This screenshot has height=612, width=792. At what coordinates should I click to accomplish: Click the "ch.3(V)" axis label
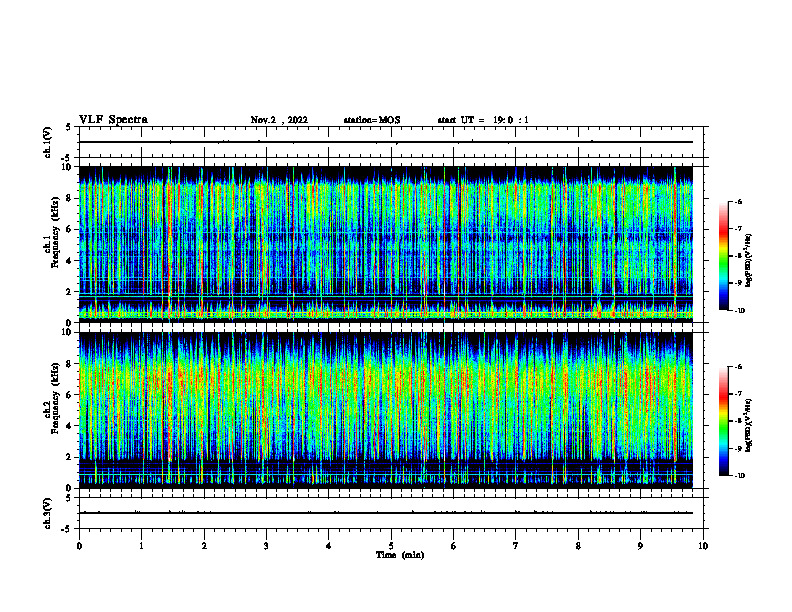click(47, 513)
